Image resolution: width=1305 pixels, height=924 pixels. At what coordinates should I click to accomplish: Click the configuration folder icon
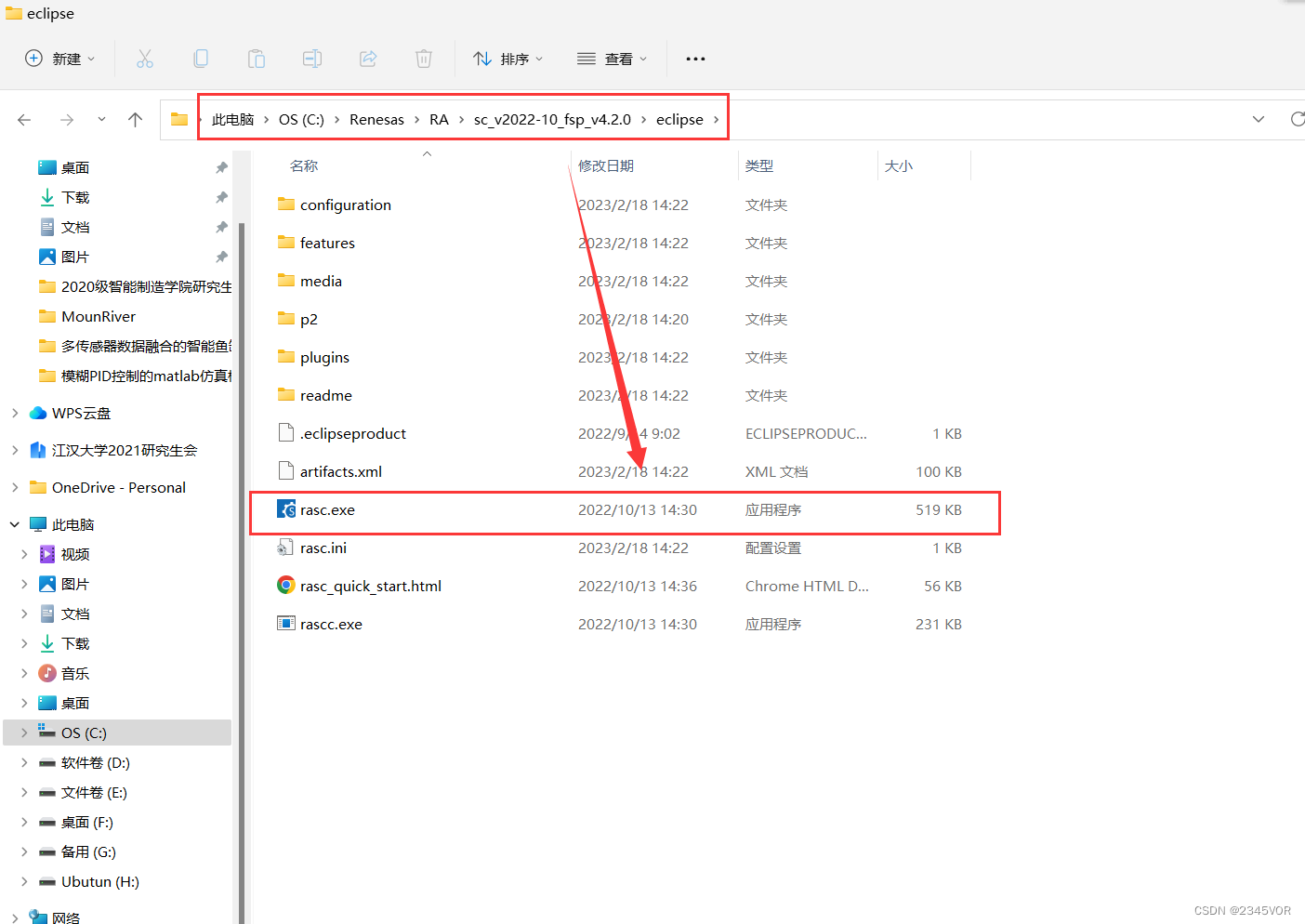[x=286, y=205]
